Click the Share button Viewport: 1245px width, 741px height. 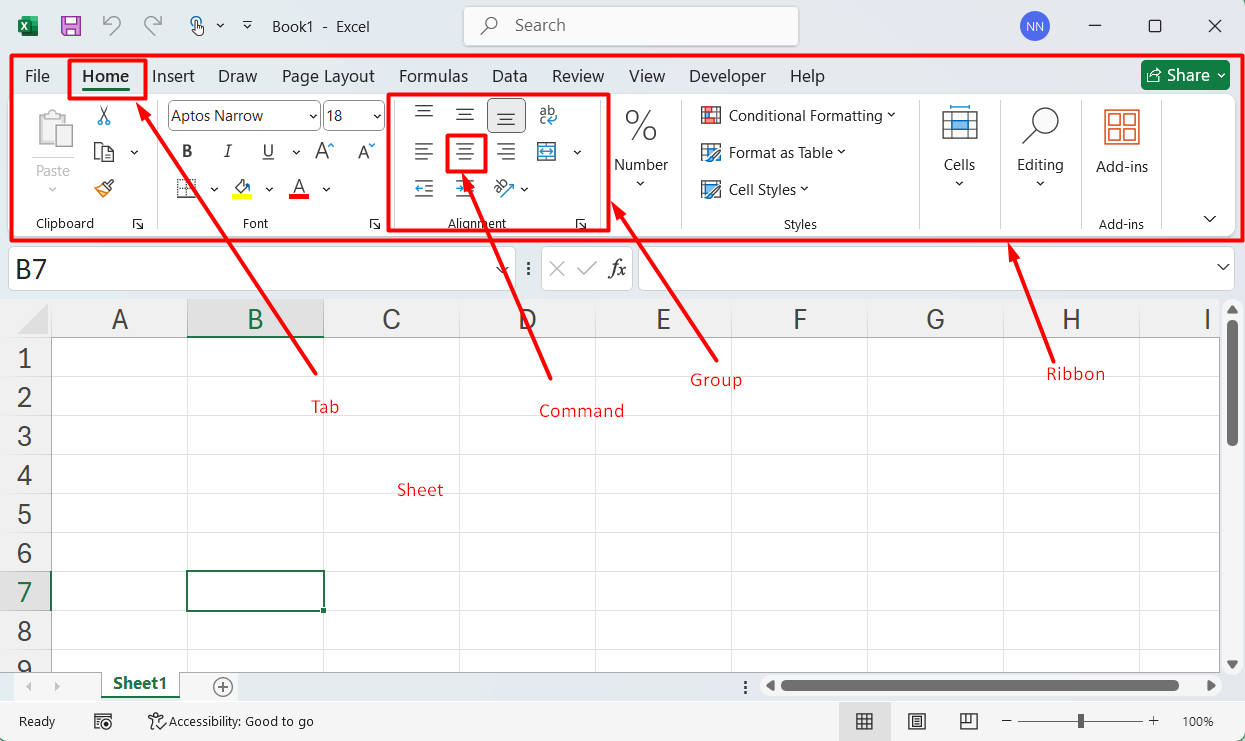[1185, 75]
